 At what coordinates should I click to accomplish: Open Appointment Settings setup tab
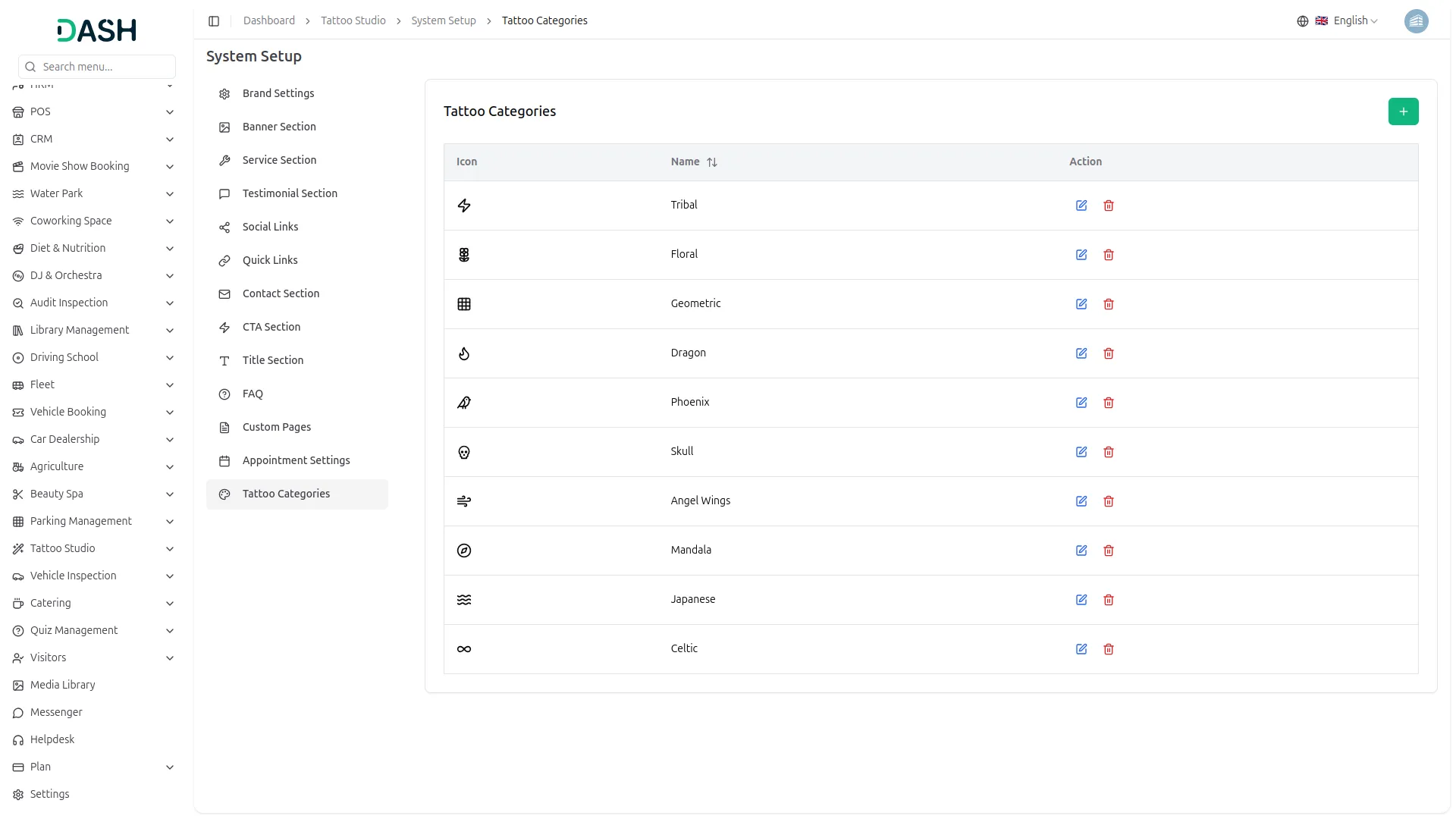coord(296,460)
